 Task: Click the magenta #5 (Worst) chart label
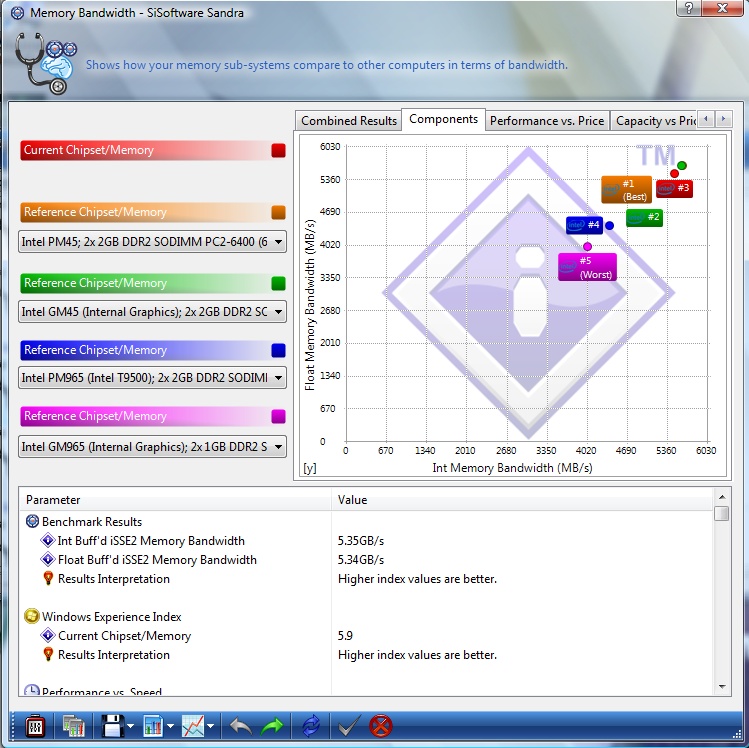(x=587, y=267)
